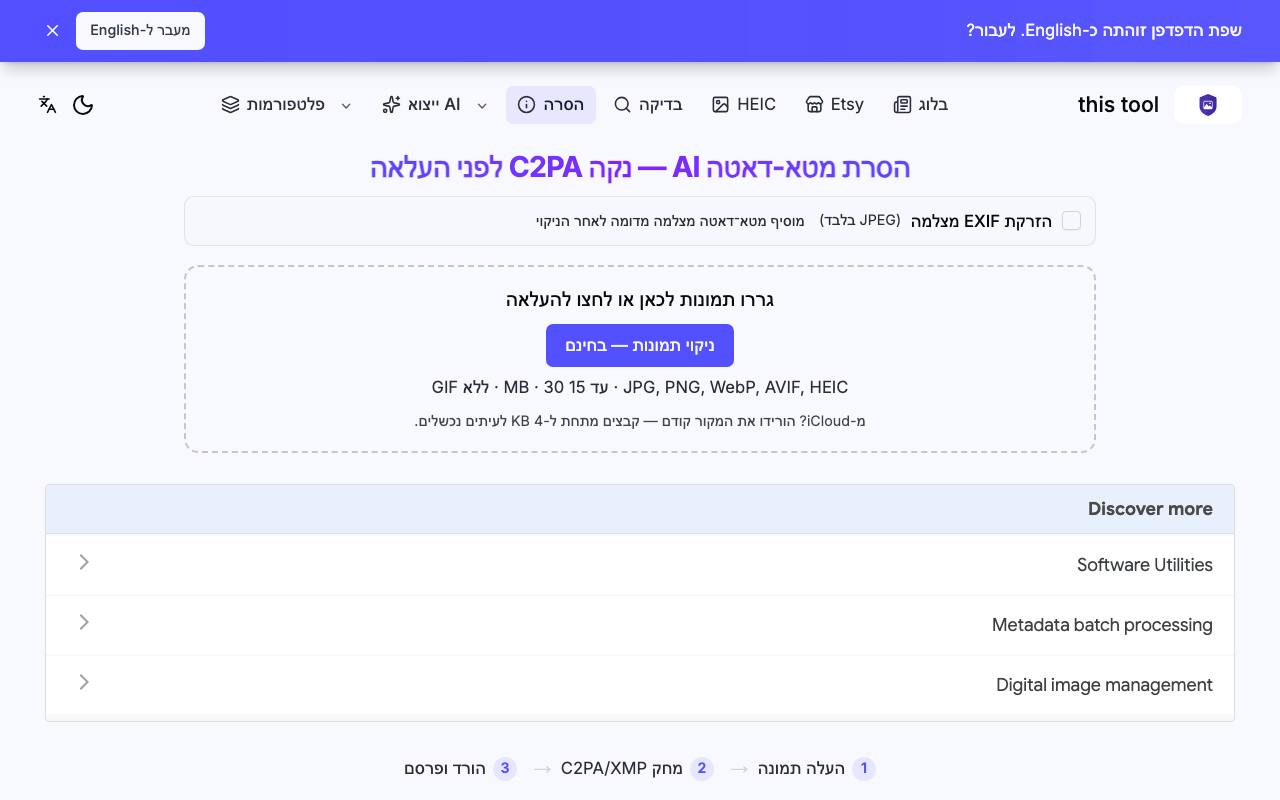Enable the הזרקת EXIF מצלמה checkbox
The width and height of the screenshot is (1280, 800).
(x=1071, y=221)
